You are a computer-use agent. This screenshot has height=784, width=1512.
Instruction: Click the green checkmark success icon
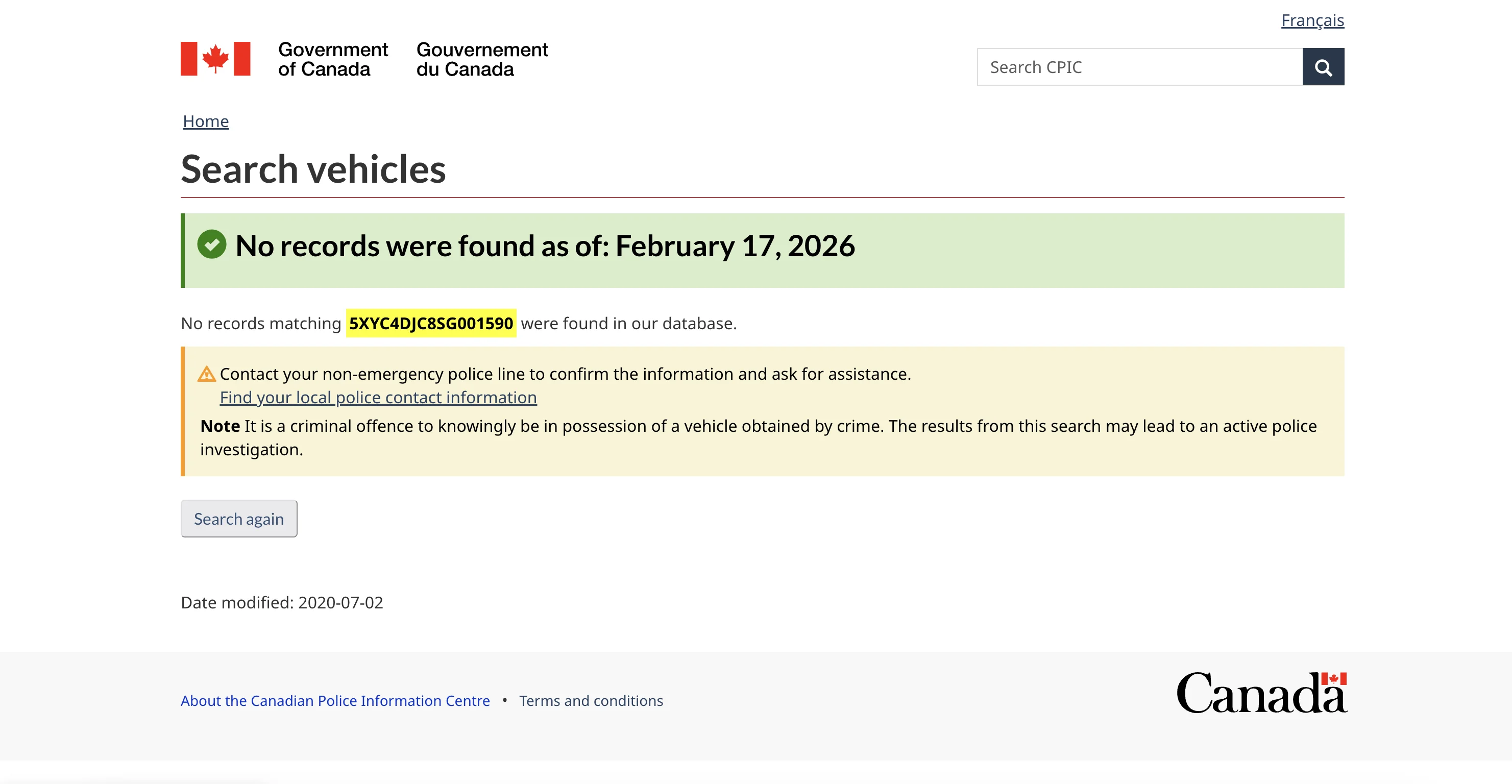(211, 244)
